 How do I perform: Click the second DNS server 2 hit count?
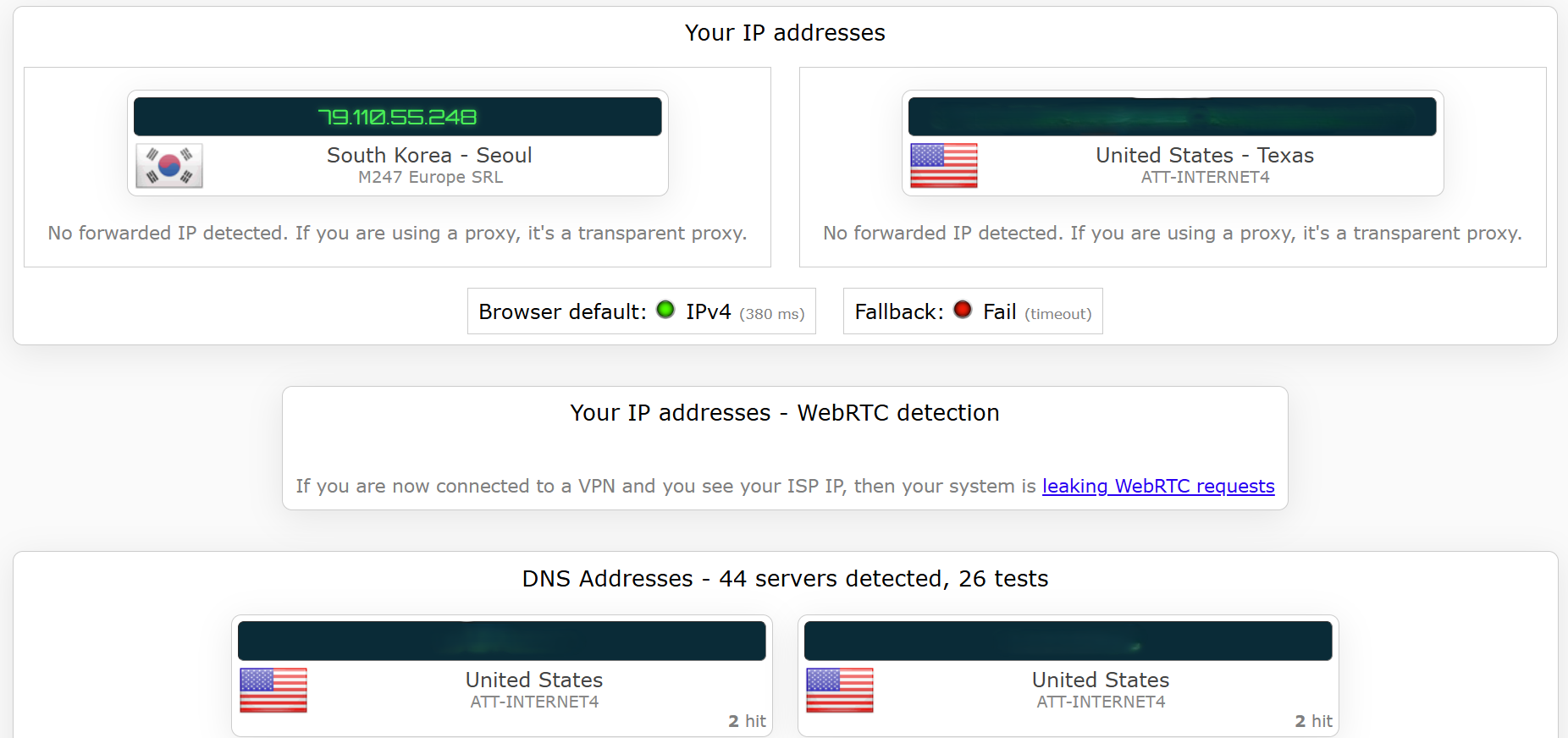1313,721
